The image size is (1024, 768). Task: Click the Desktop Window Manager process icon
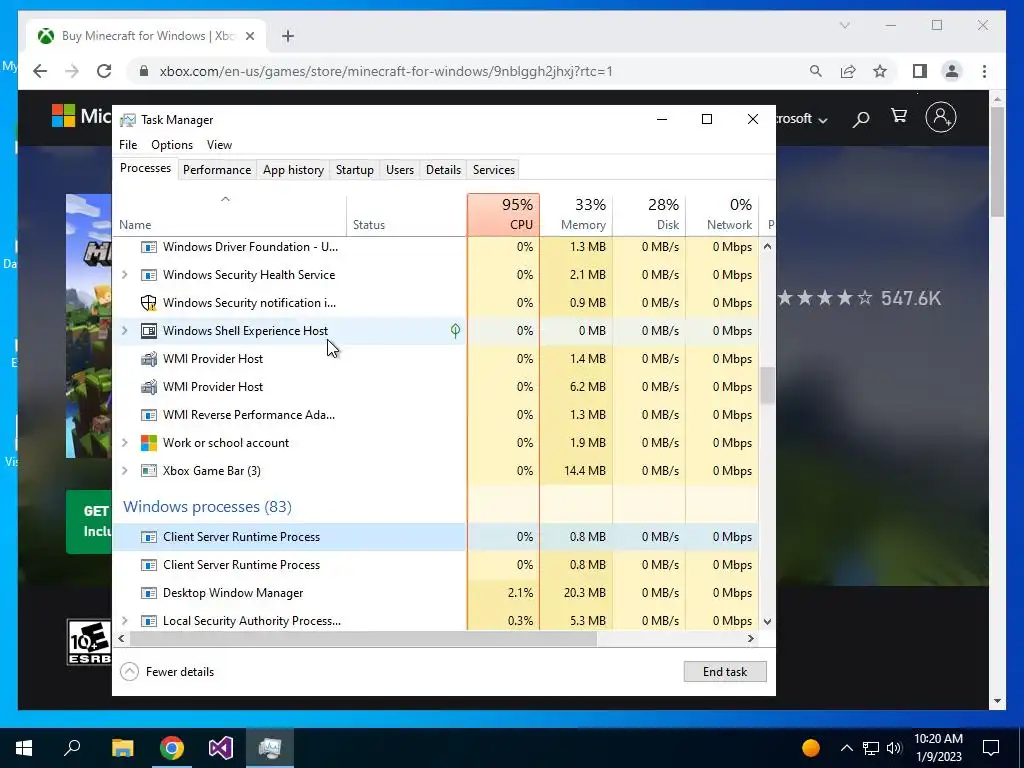click(149, 593)
